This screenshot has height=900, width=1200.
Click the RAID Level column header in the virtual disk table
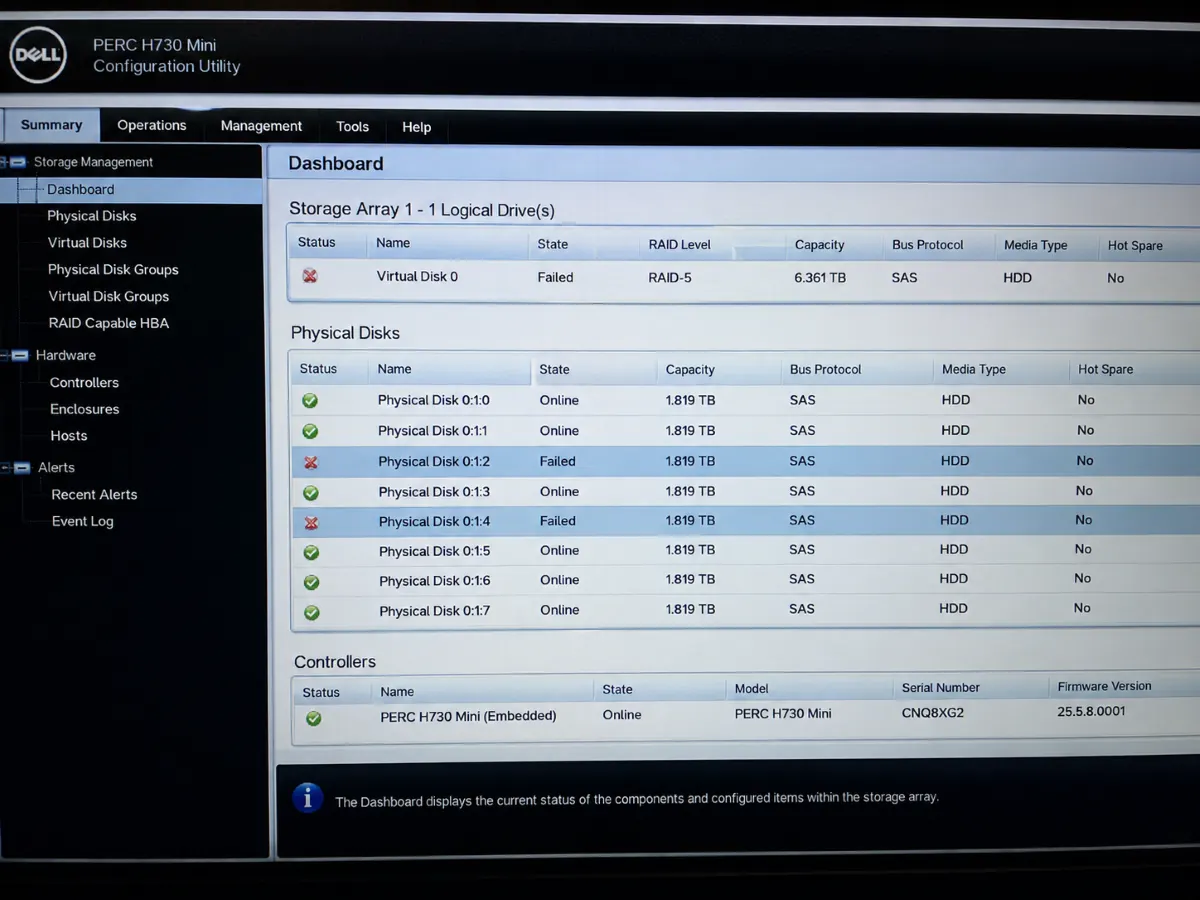click(x=679, y=244)
